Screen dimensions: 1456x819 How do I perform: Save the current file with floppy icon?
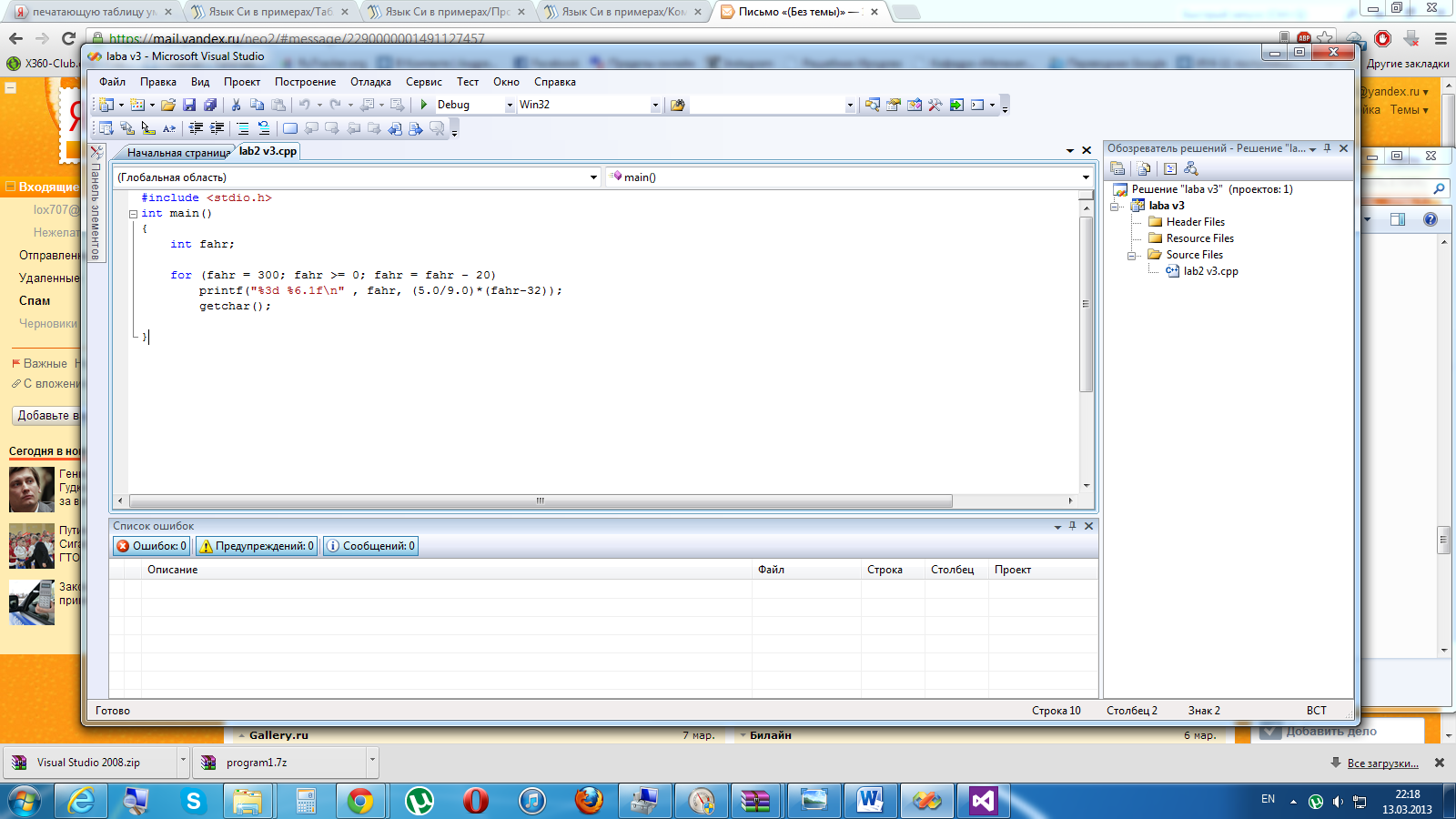[189, 105]
